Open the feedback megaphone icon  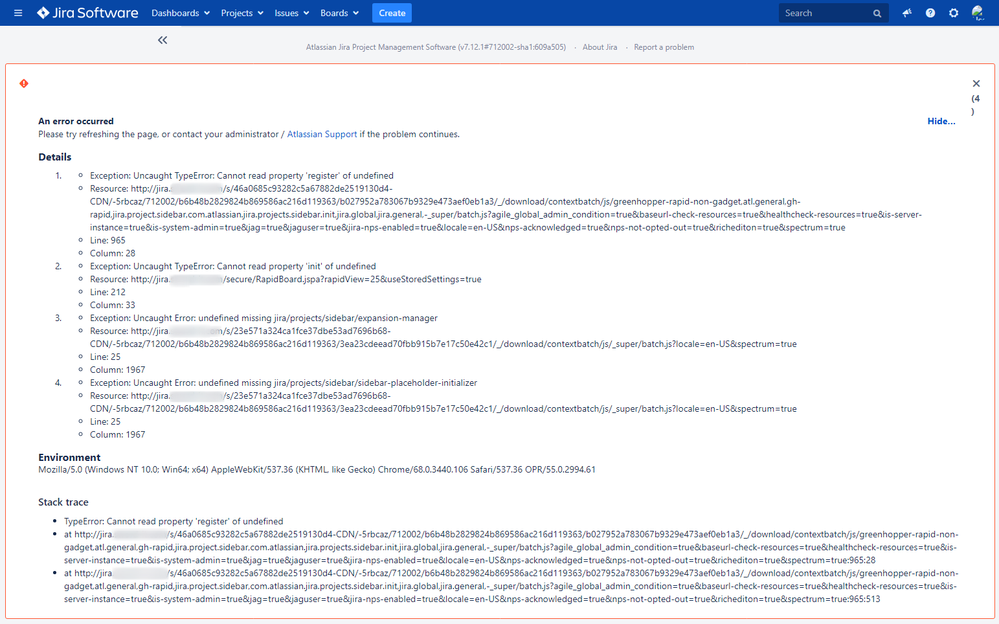(907, 13)
